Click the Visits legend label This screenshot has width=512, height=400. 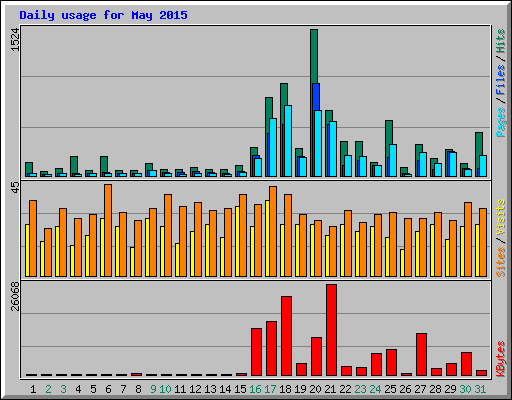click(x=501, y=218)
